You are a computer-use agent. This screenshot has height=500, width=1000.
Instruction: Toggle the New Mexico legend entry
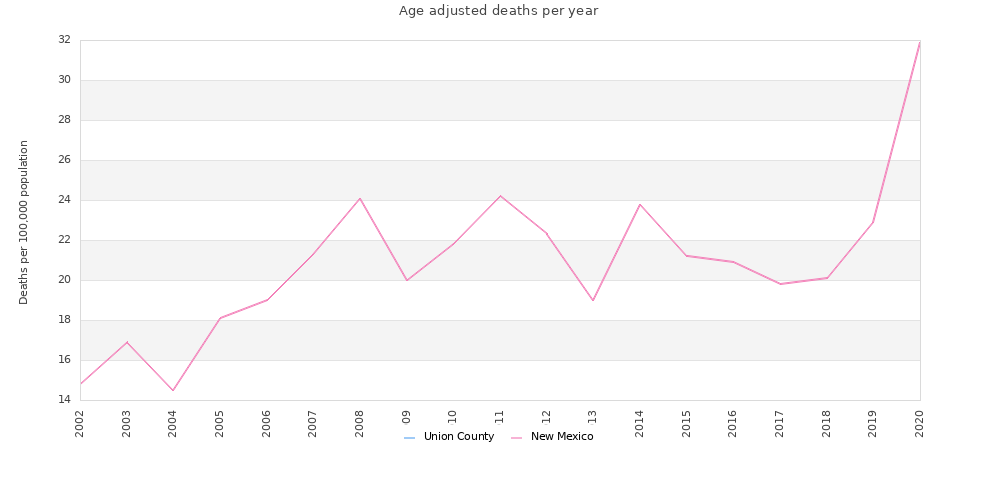[552, 437]
